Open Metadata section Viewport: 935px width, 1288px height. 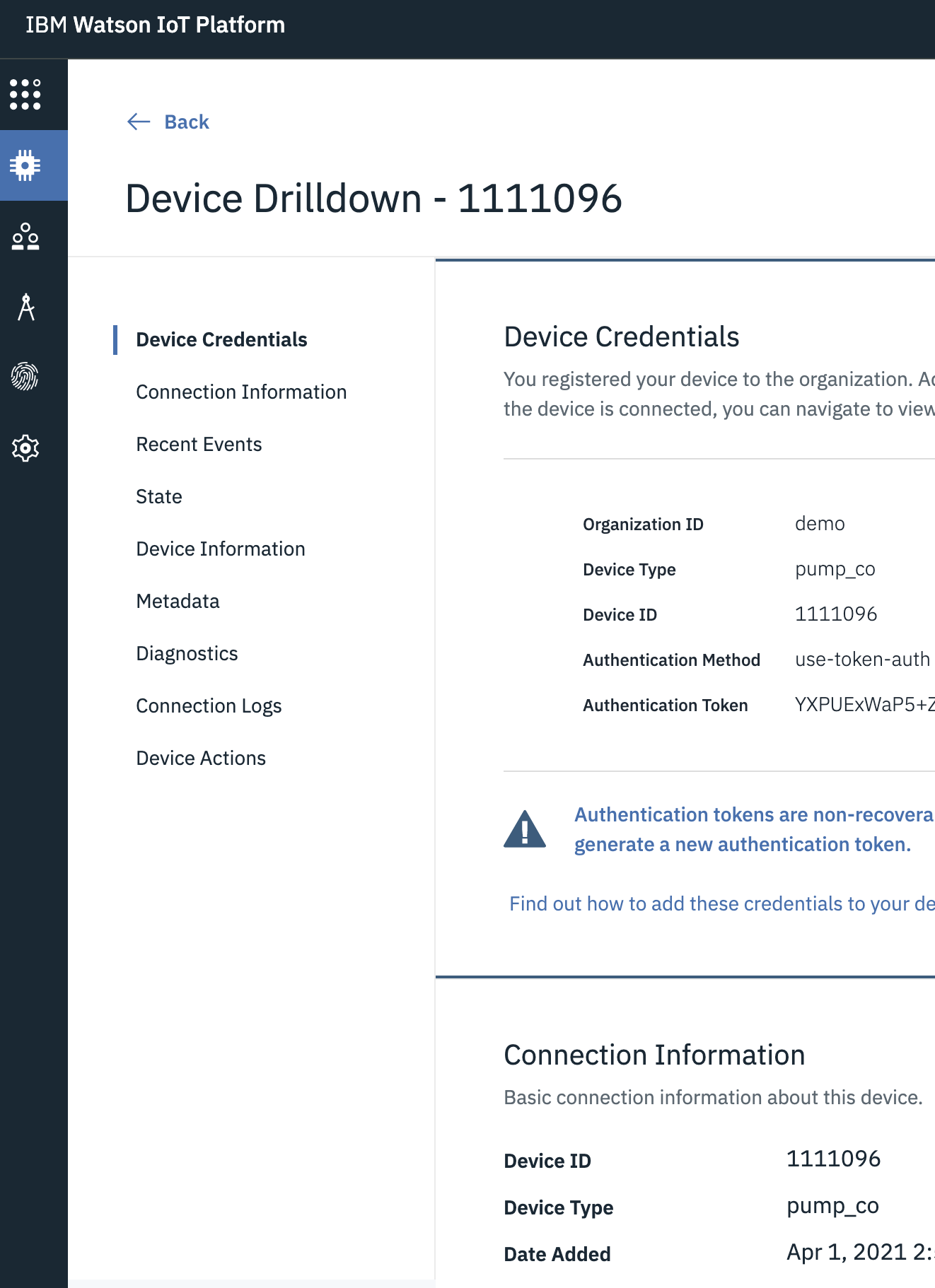[x=178, y=601]
